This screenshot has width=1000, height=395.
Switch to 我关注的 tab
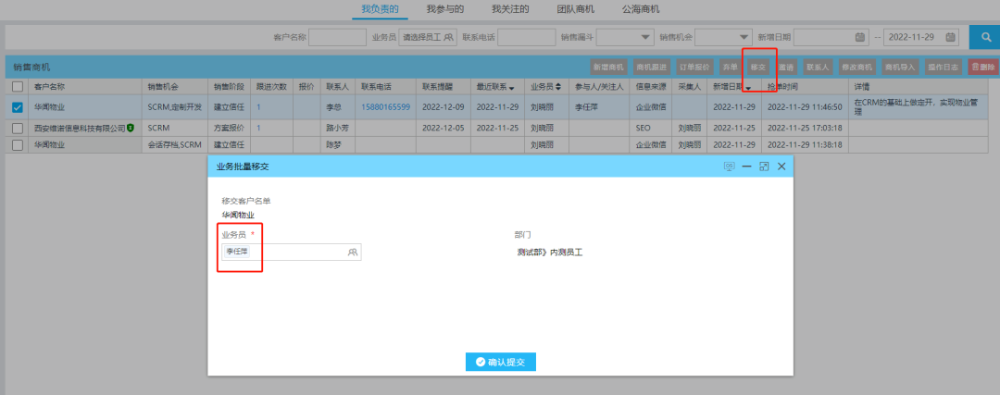tap(510, 9)
